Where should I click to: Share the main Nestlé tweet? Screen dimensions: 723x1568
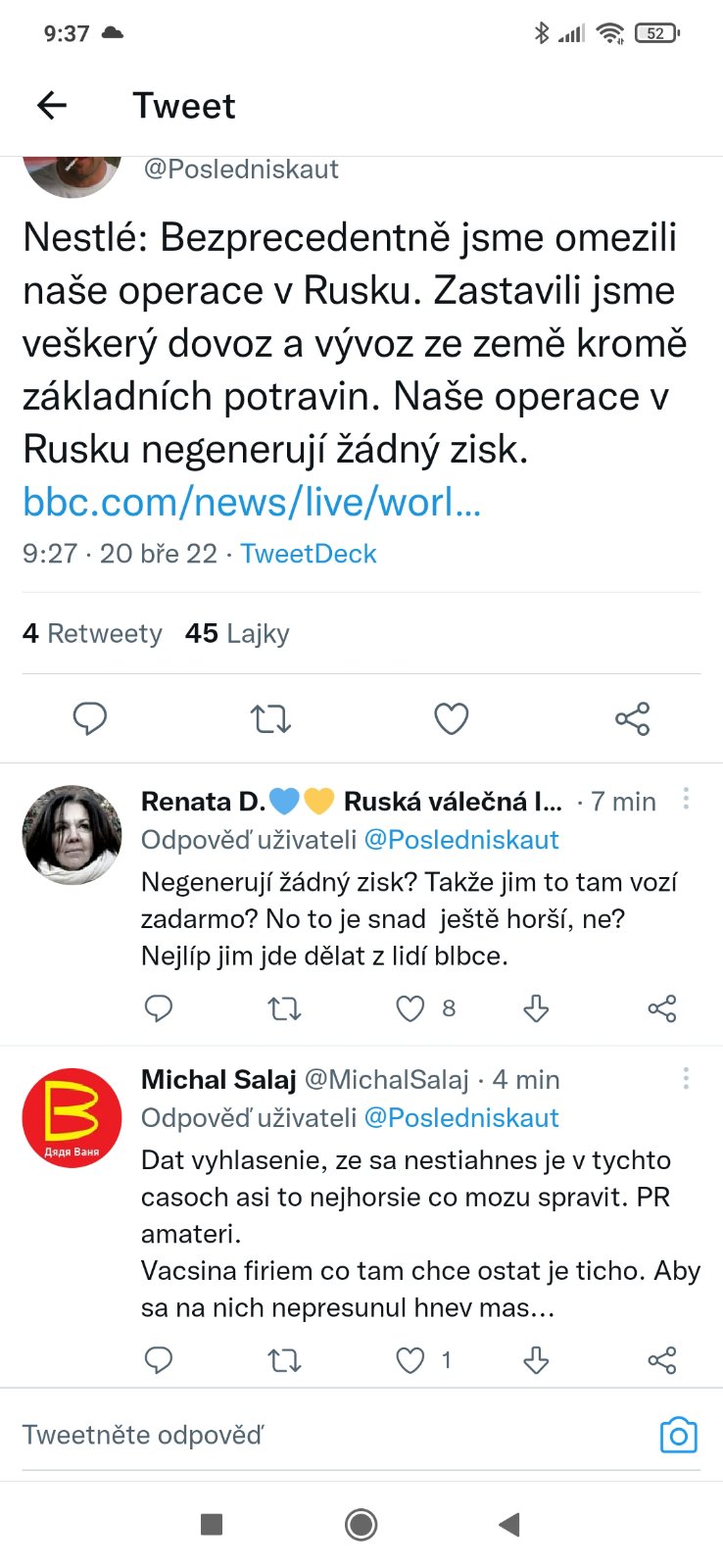[x=632, y=719]
